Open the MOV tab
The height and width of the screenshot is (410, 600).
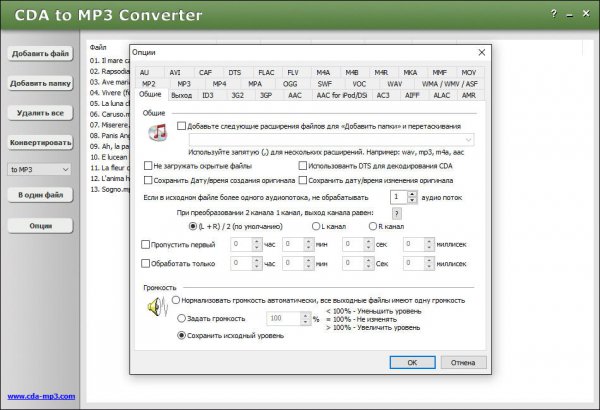(x=469, y=73)
